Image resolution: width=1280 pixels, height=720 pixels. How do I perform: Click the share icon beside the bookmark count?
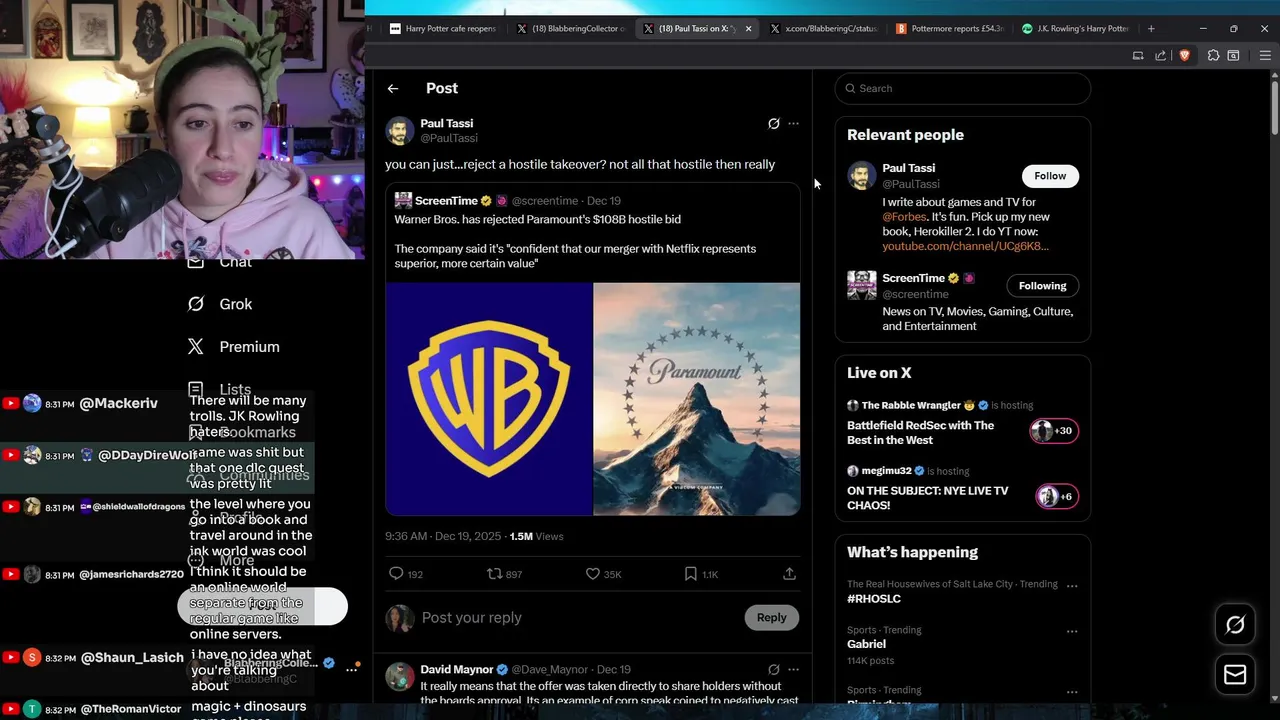pyautogui.click(x=789, y=574)
